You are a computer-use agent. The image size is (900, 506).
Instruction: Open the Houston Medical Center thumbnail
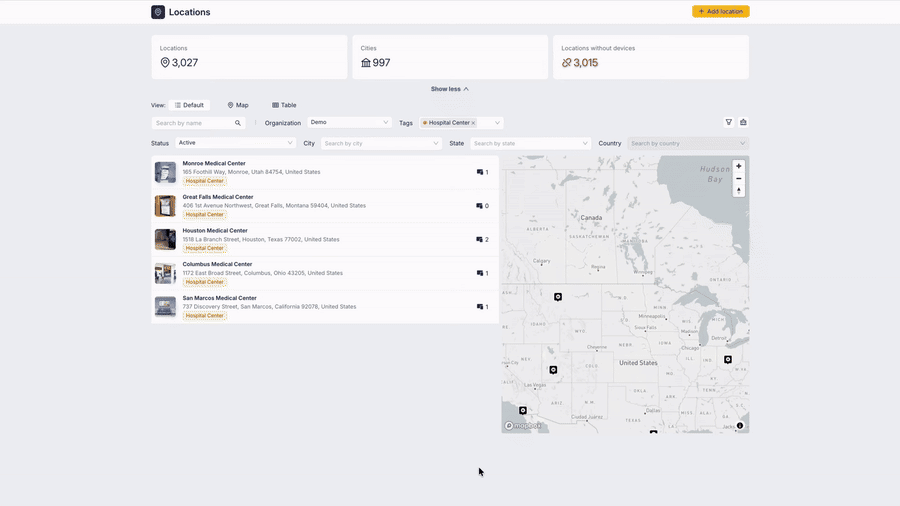click(165, 239)
